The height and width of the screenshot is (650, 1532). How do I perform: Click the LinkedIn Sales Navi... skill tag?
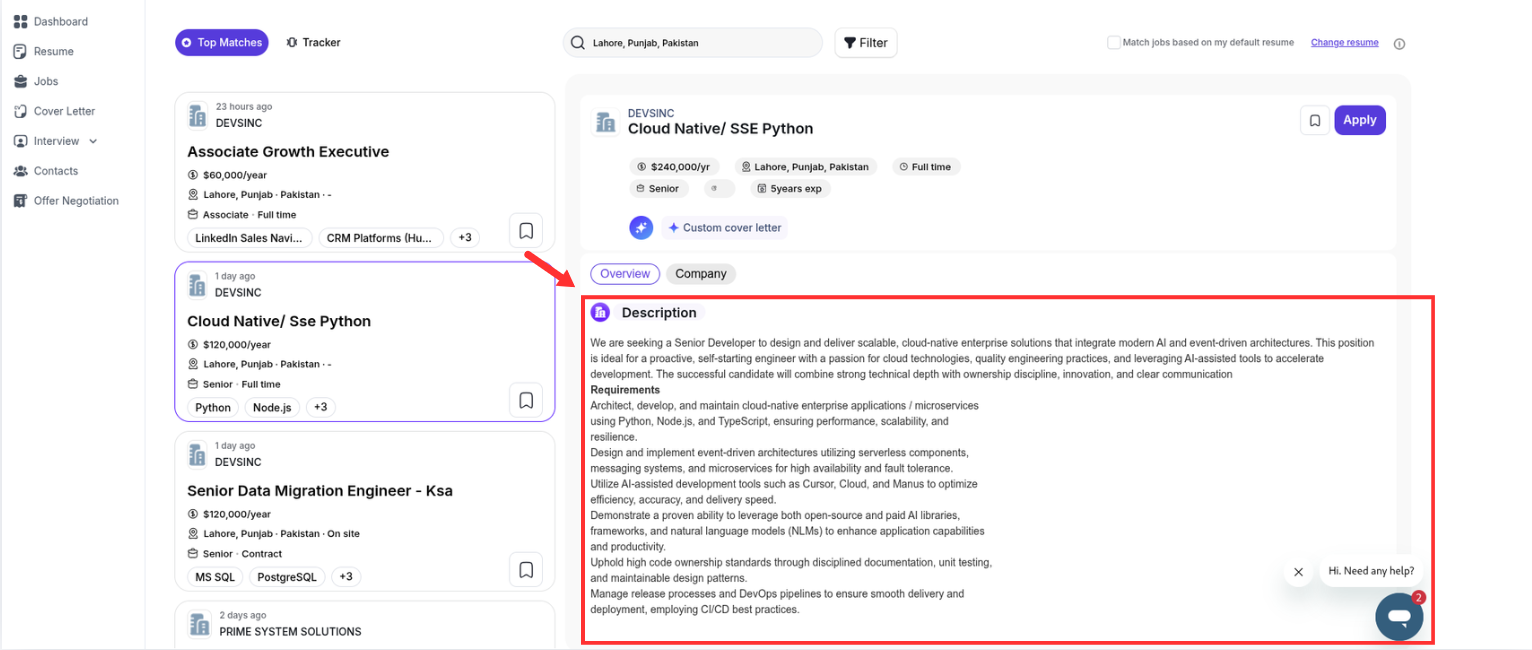tap(249, 238)
